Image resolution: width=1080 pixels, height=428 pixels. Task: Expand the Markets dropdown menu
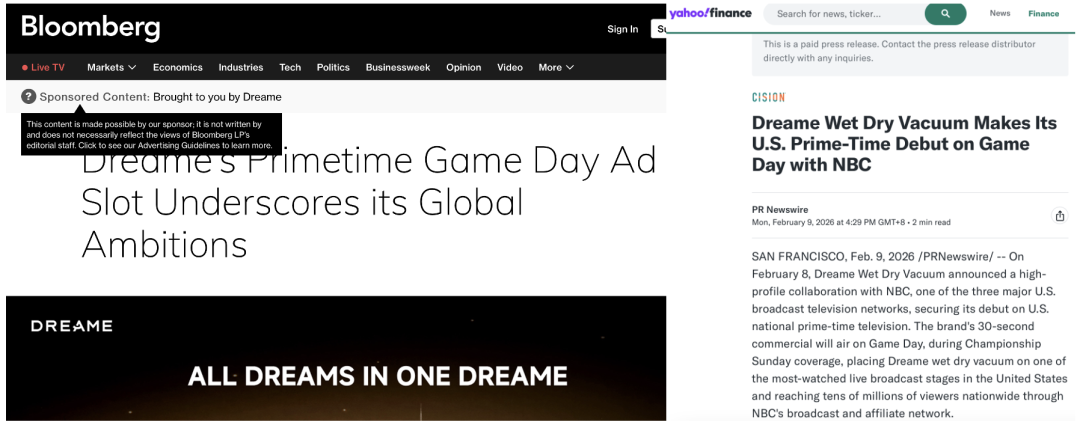111,67
